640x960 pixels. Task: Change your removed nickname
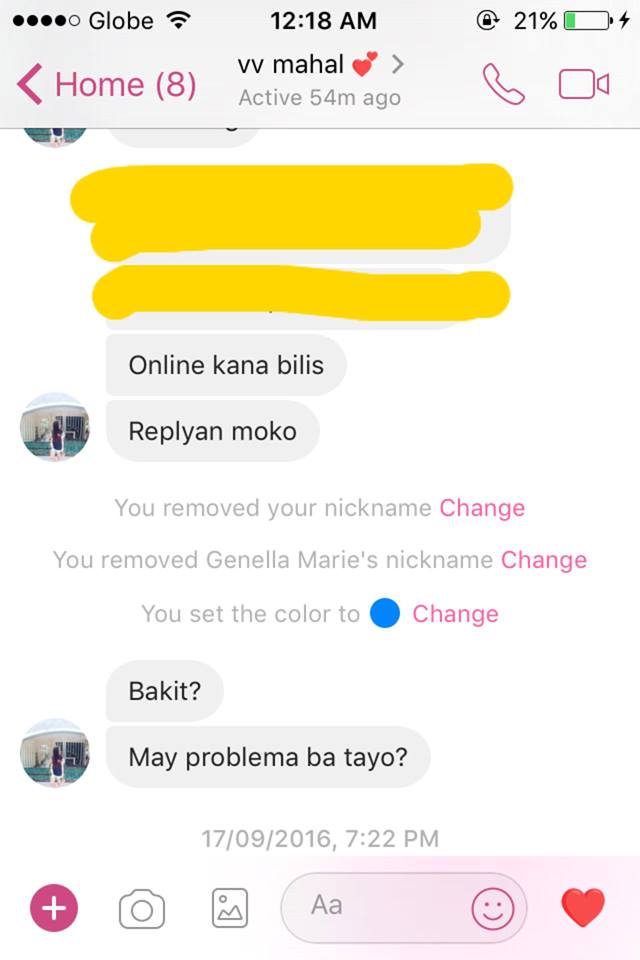482,508
